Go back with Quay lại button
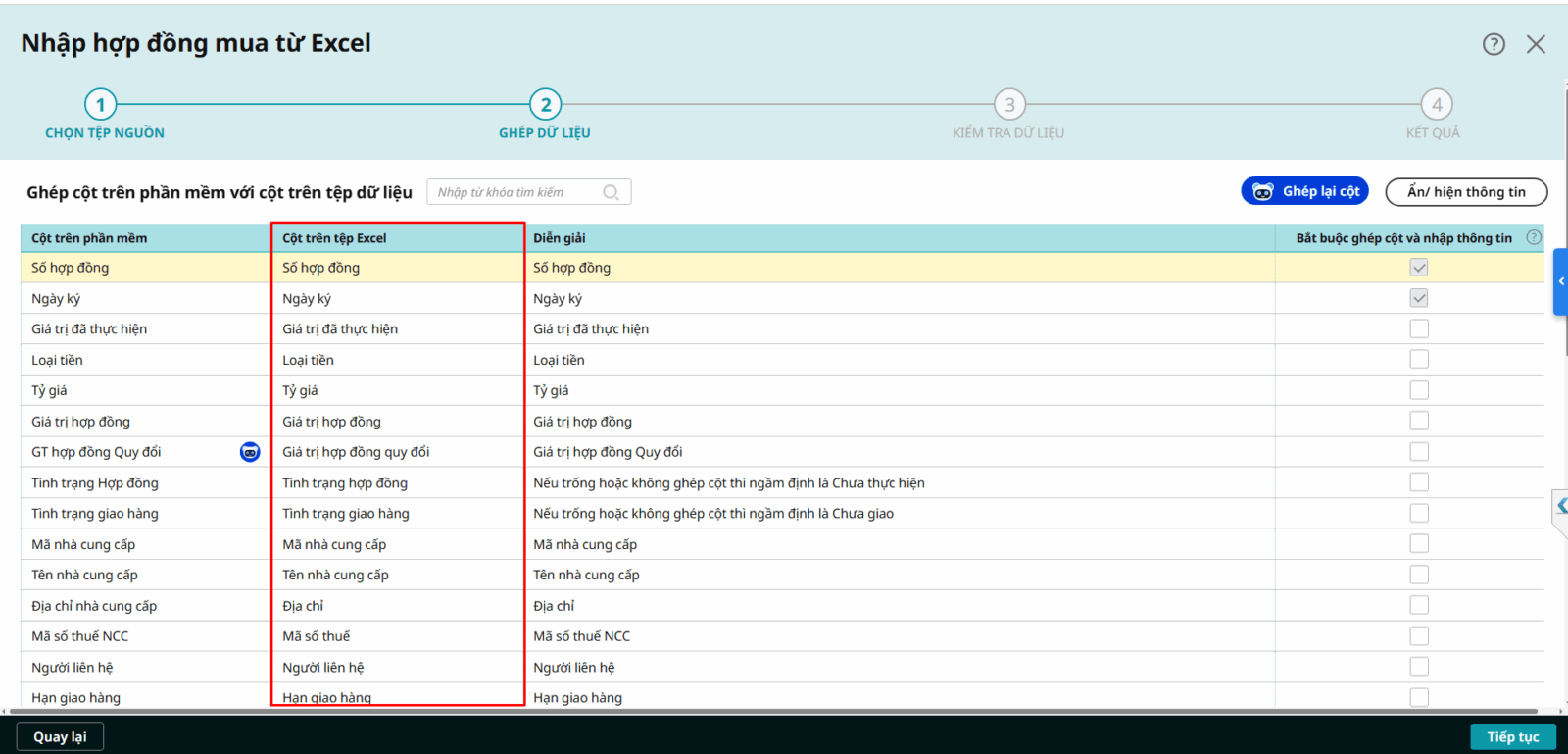The width and height of the screenshot is (1568, 754). click(60, 737)
